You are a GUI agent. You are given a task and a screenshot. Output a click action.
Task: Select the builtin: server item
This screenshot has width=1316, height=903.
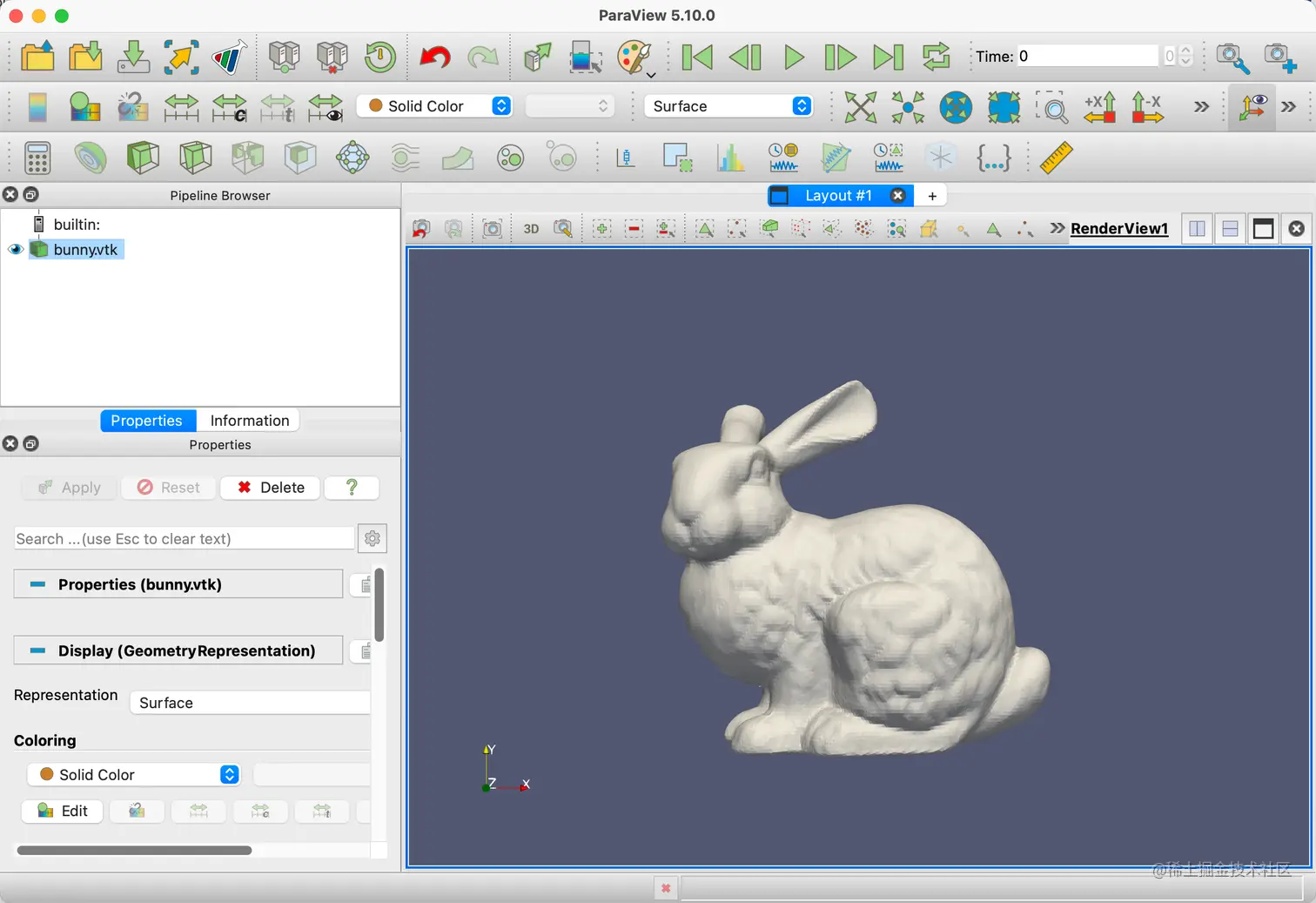tap(77, 225)
